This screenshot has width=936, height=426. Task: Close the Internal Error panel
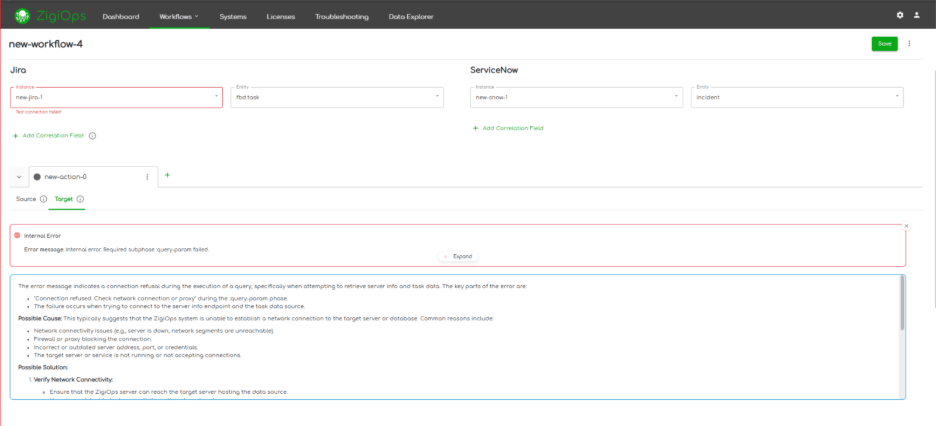(x=906, y=226)
